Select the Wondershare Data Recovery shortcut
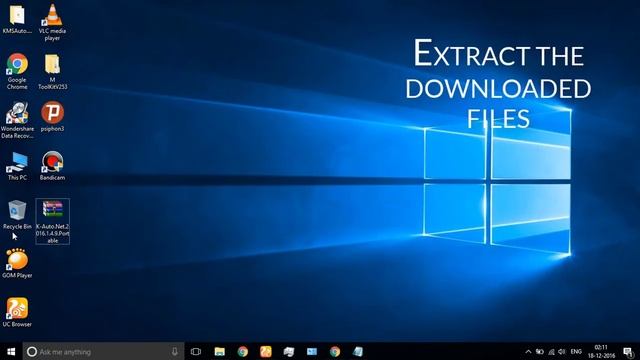Image resolution: width=640 pixels, height=360 pixels. [17, 120]
